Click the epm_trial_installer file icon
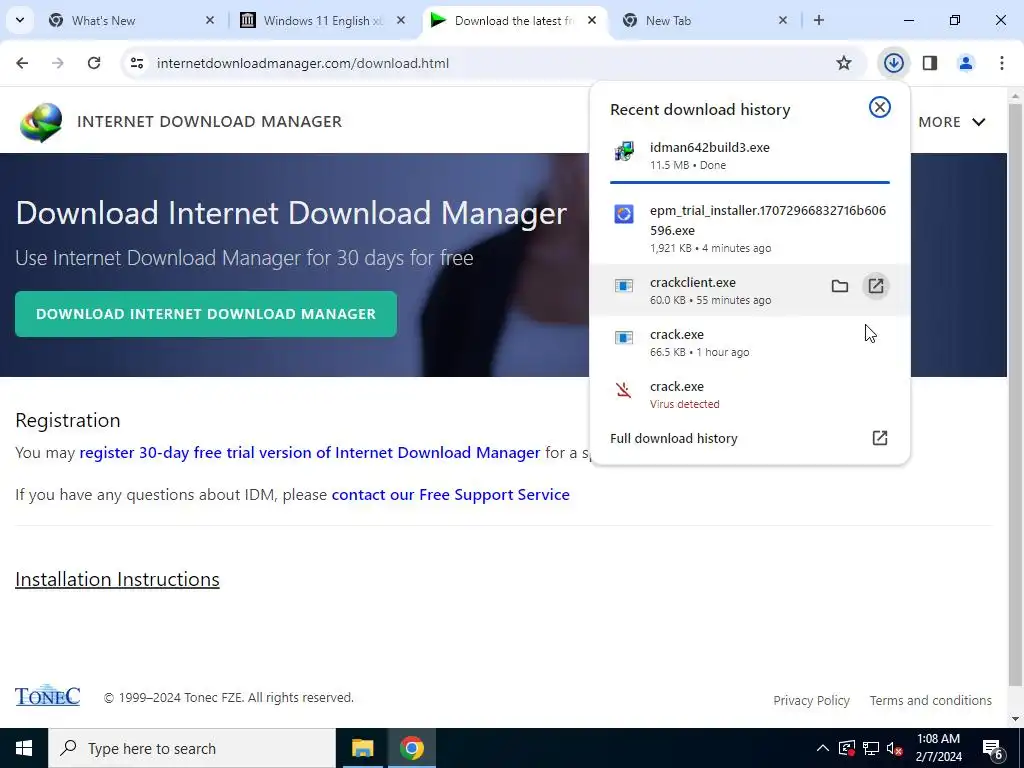1024x768 pixels. [x=624, y=214]
